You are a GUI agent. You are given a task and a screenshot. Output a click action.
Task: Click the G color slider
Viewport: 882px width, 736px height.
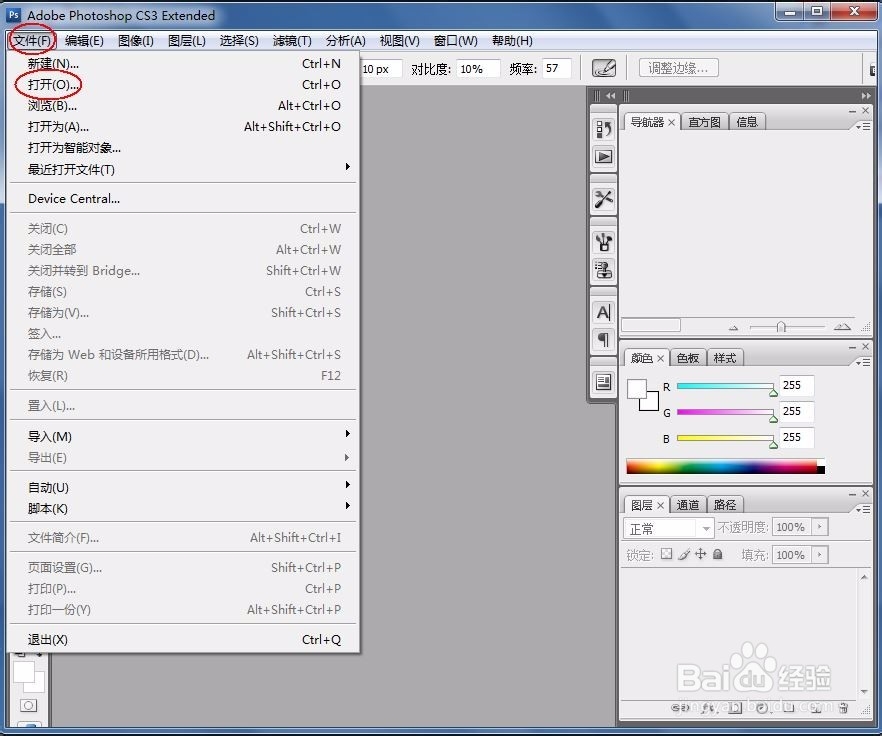coord(725,412)
